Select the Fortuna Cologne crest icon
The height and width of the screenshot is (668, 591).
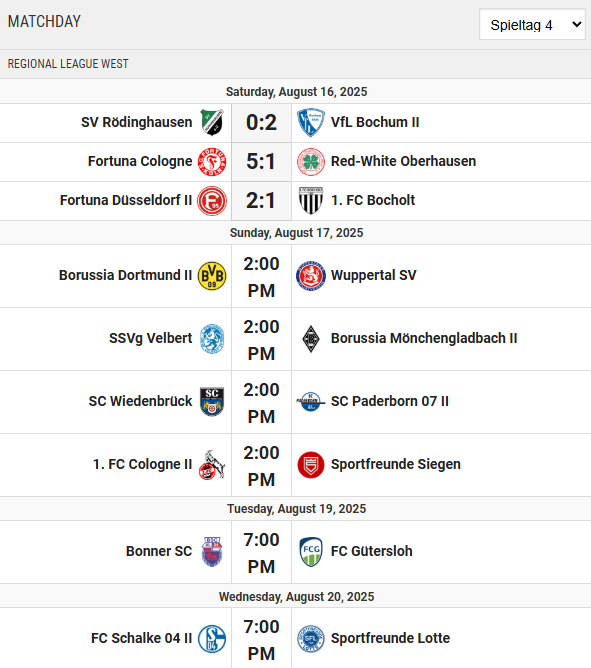[x=212, y=161]
